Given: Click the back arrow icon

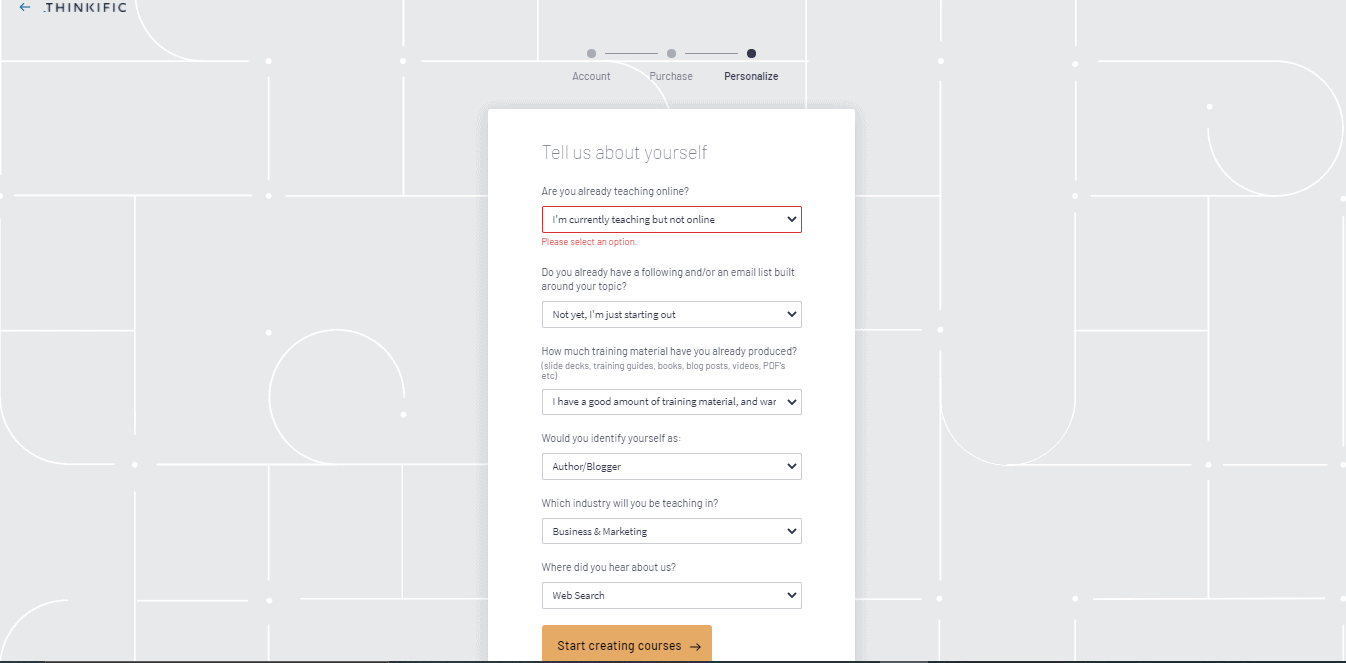Looking at the screenshot, I should (25, 7).
